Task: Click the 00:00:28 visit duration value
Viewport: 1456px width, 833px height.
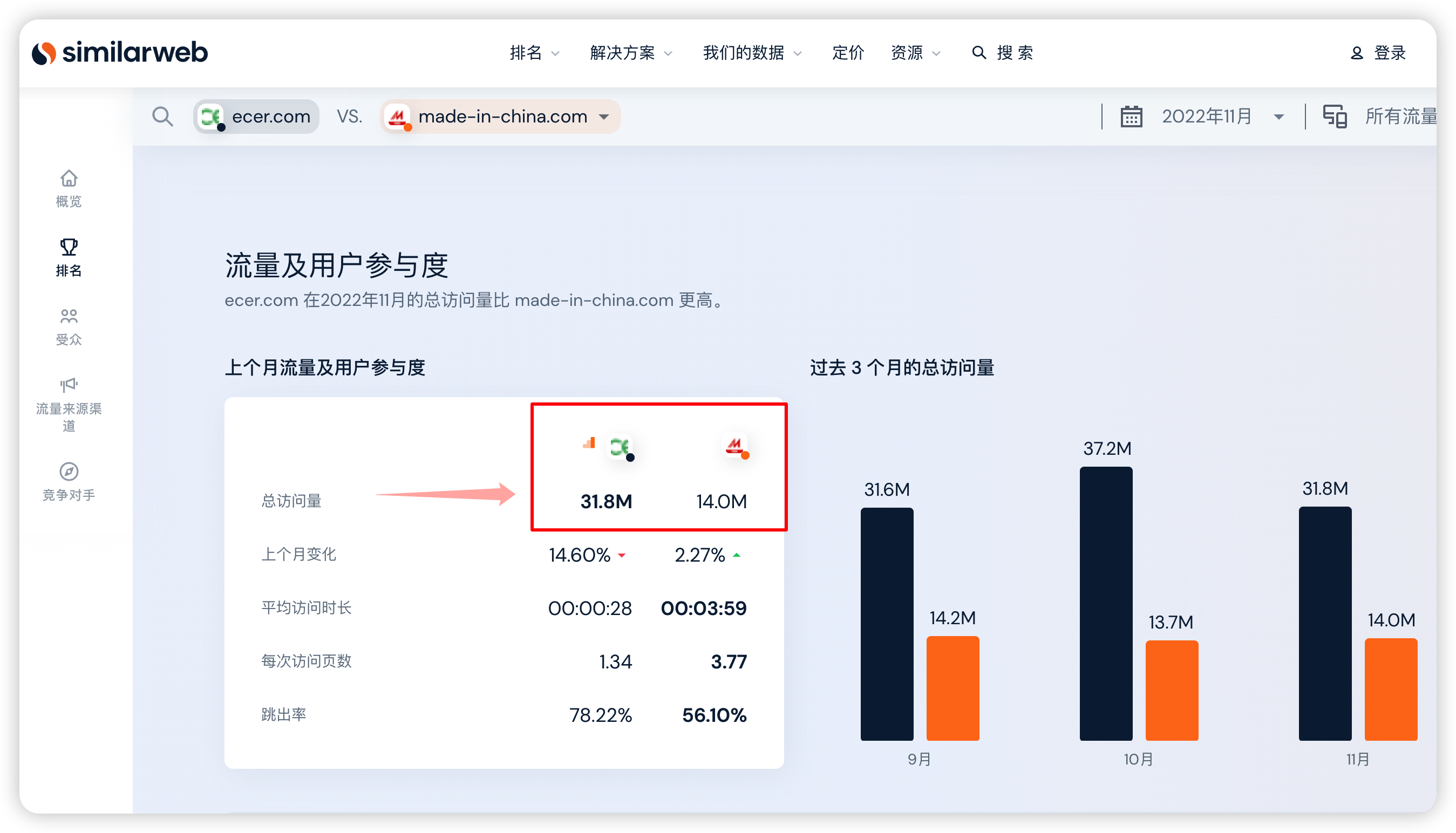Action: click(589, 607)
